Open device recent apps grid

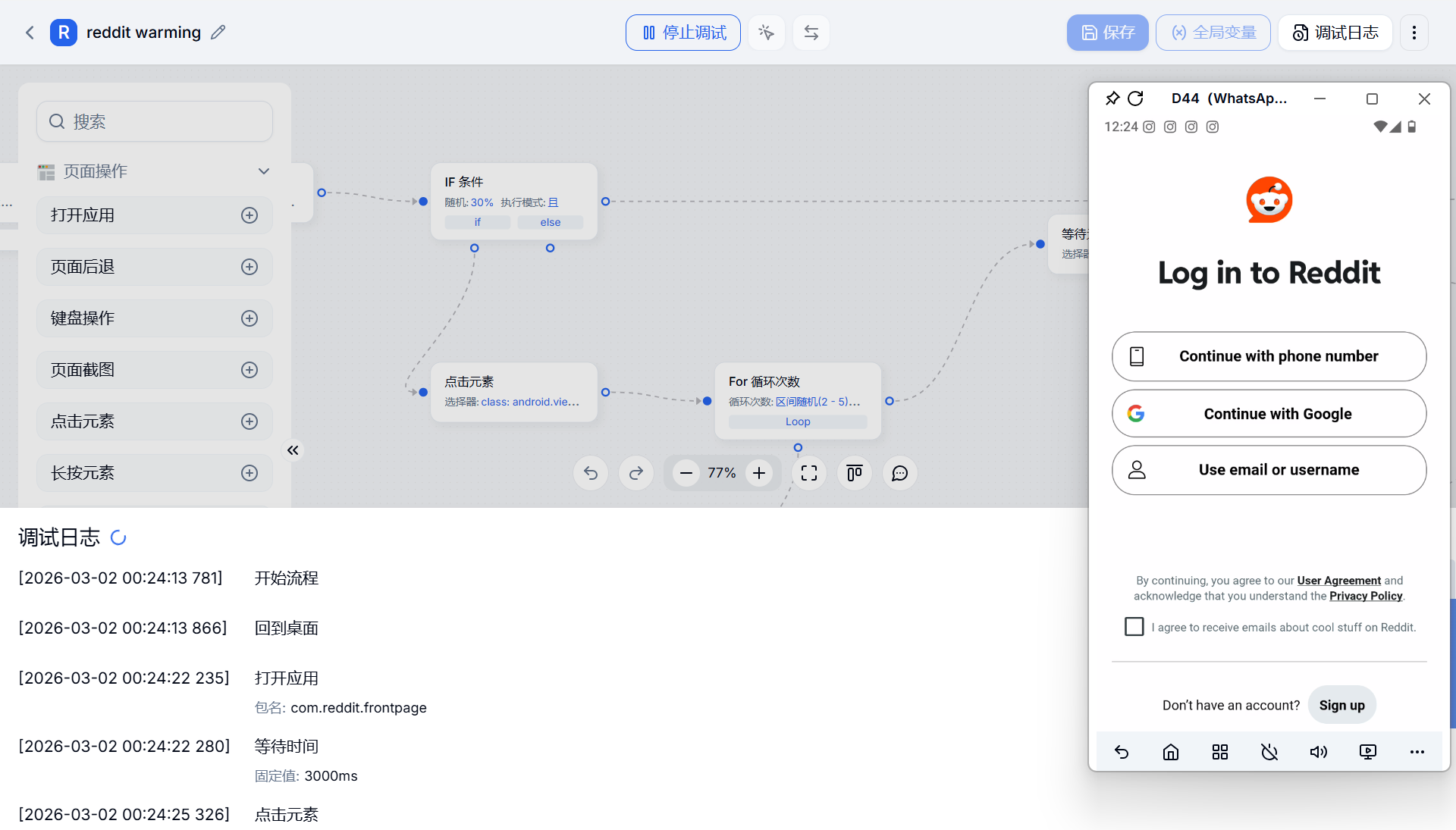1220,752
